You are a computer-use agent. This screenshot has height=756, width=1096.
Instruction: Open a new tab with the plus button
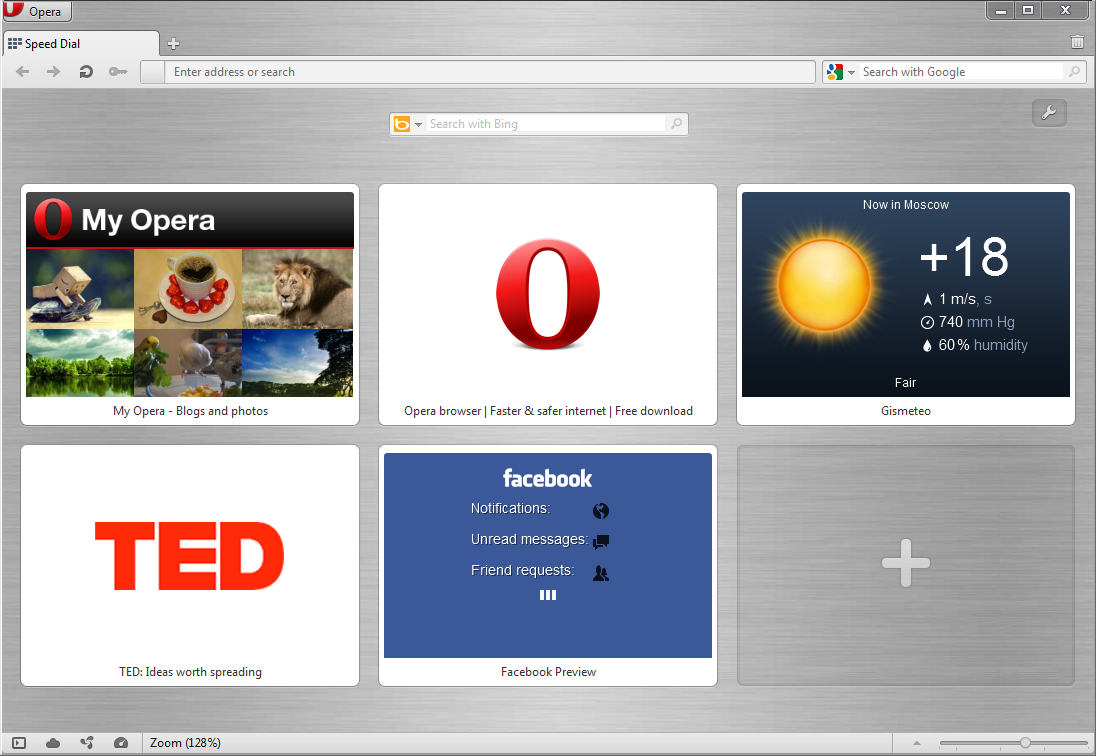[173, 43]
